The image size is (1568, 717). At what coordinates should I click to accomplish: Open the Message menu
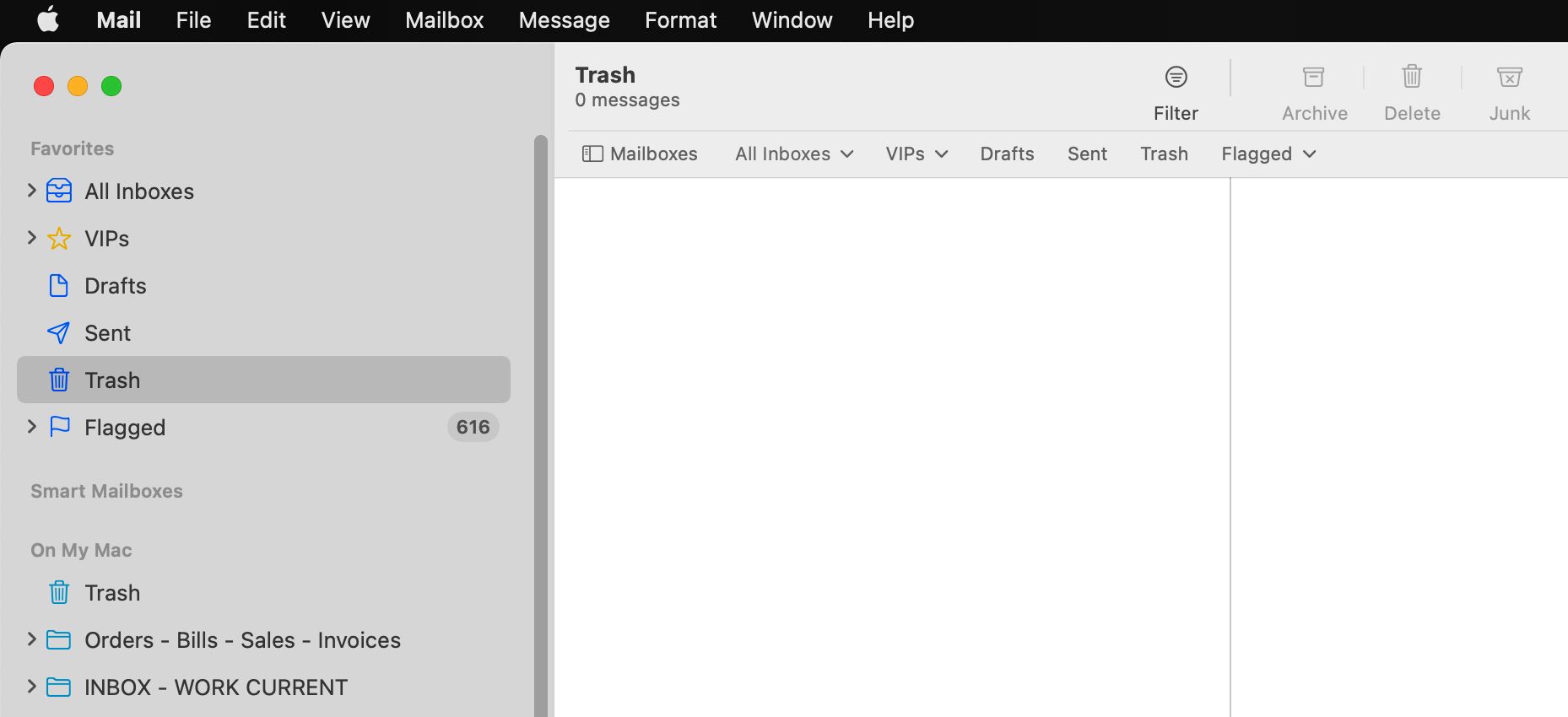point(565,20)
